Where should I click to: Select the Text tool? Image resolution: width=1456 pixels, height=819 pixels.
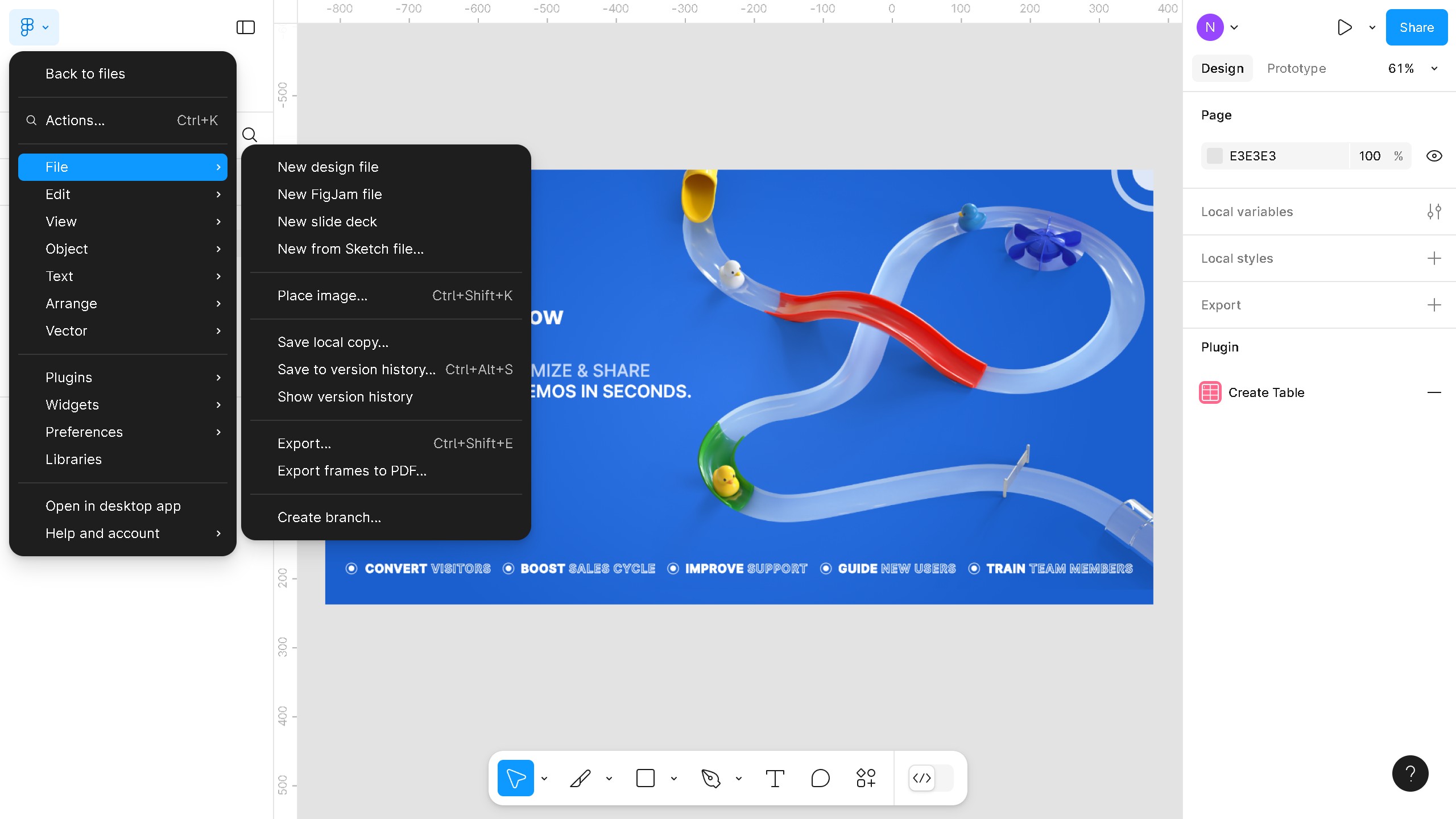tap(775, 777)
